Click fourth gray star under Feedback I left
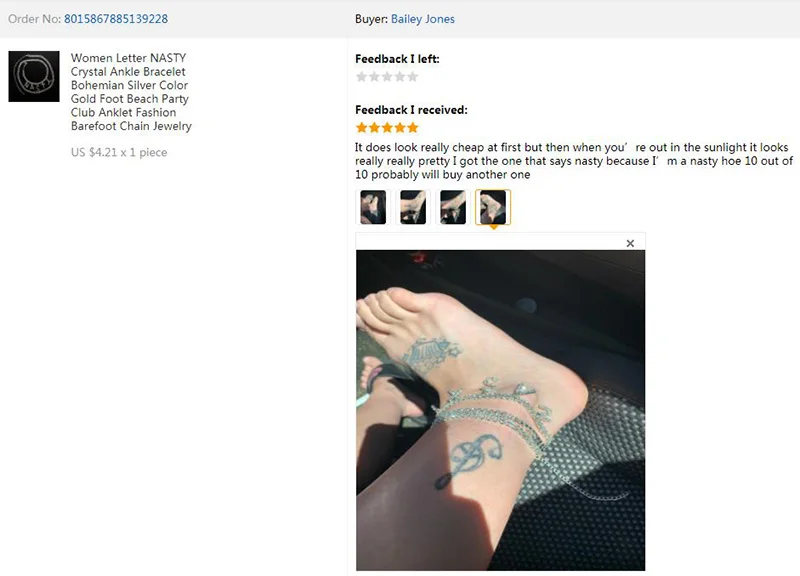800x576 pixels. 400,77
